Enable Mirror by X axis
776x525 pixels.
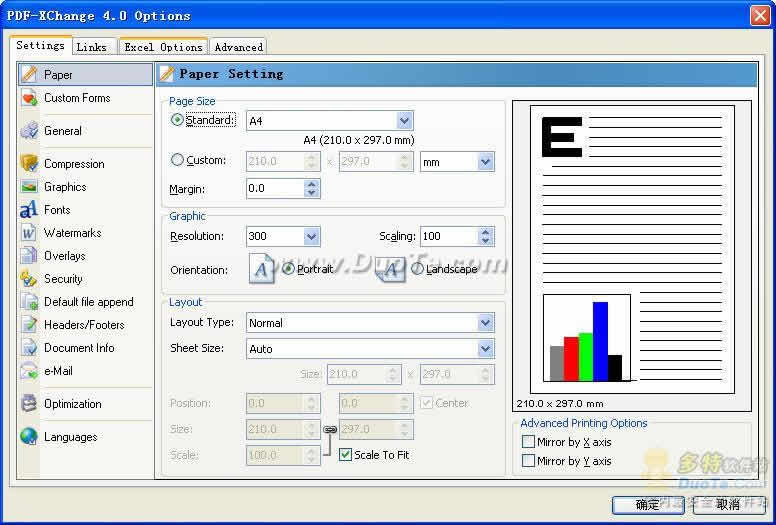tap(529, 441)
